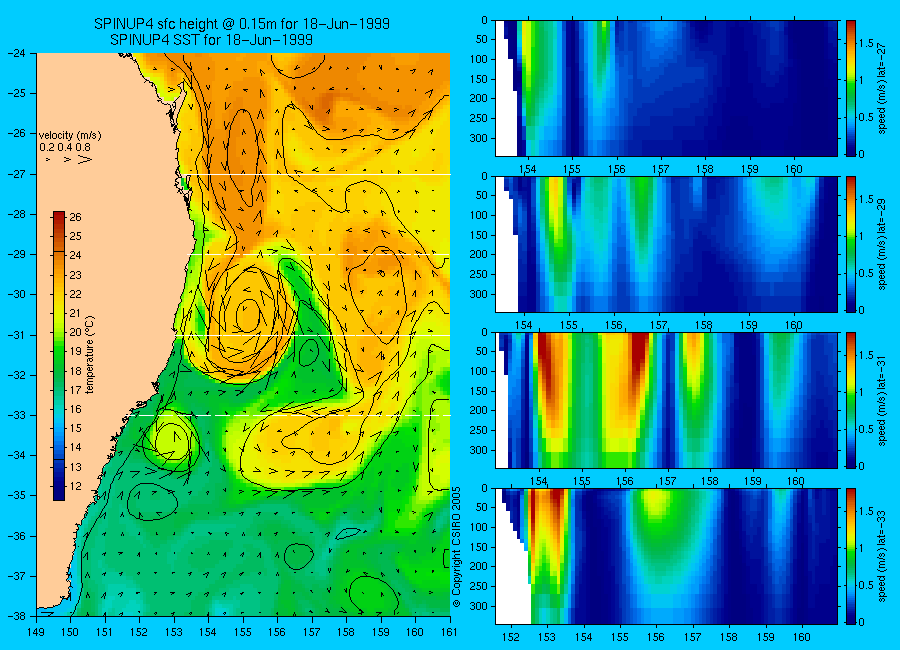
Task: Click the 'speed (m/s) lat=-29' label
Action: coord(883,244)
